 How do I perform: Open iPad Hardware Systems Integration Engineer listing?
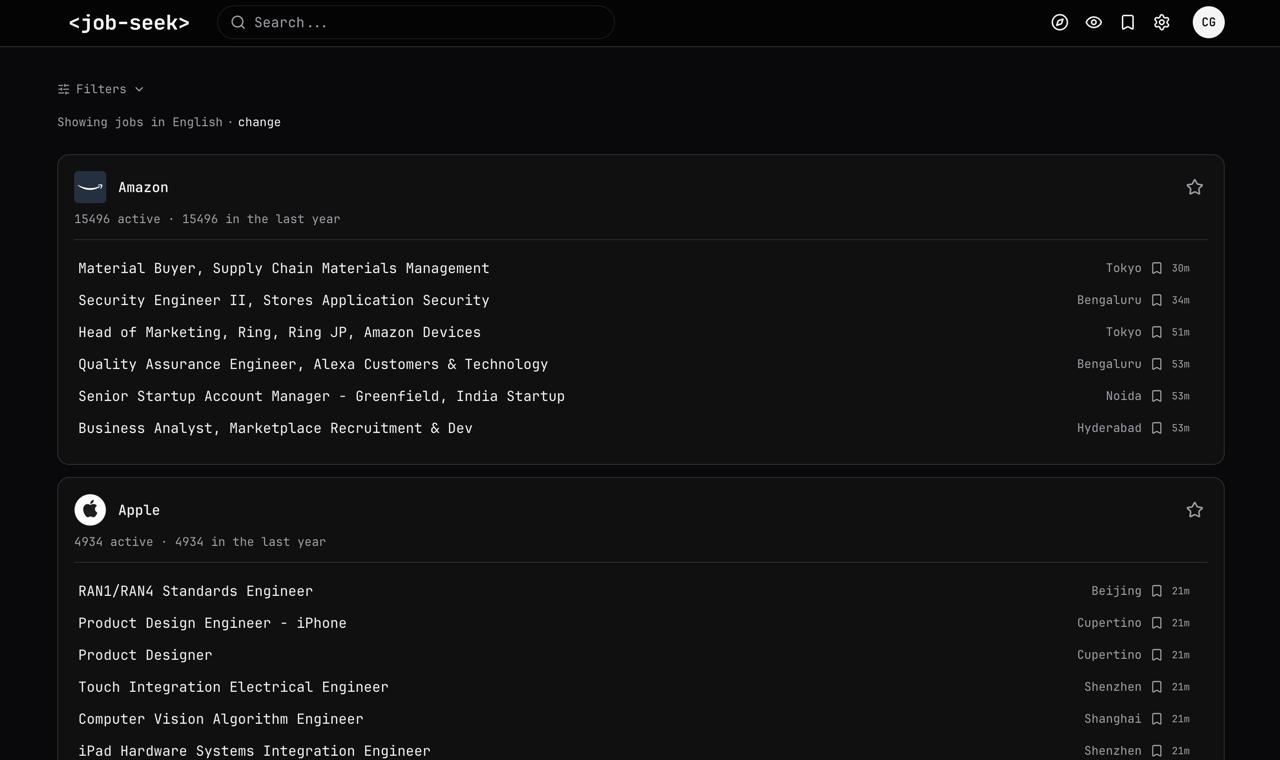coord(254,751)
